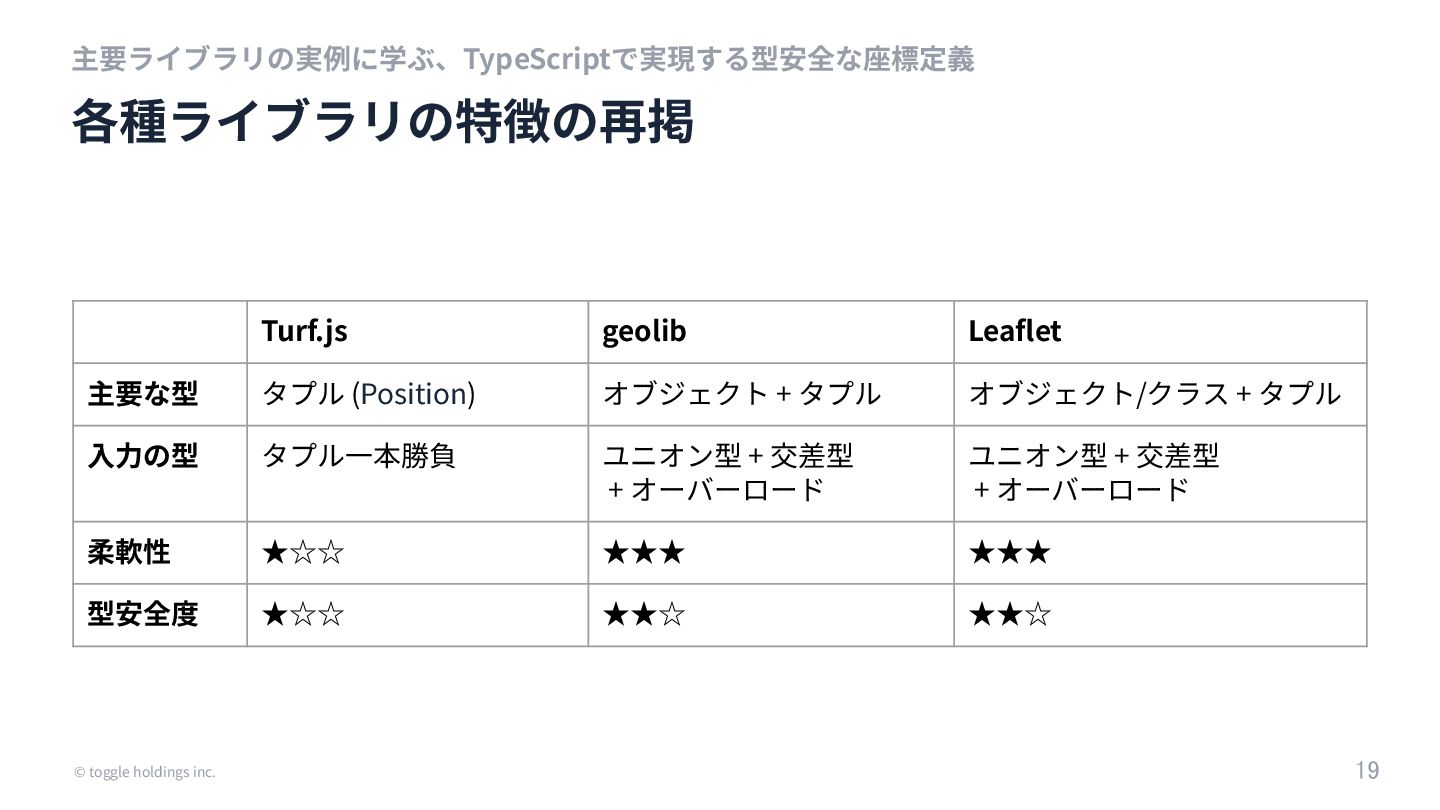Image resolution: width=1440 pixels, height=810 pixels.
Task: Select the geolib column header
Action: 644,331
